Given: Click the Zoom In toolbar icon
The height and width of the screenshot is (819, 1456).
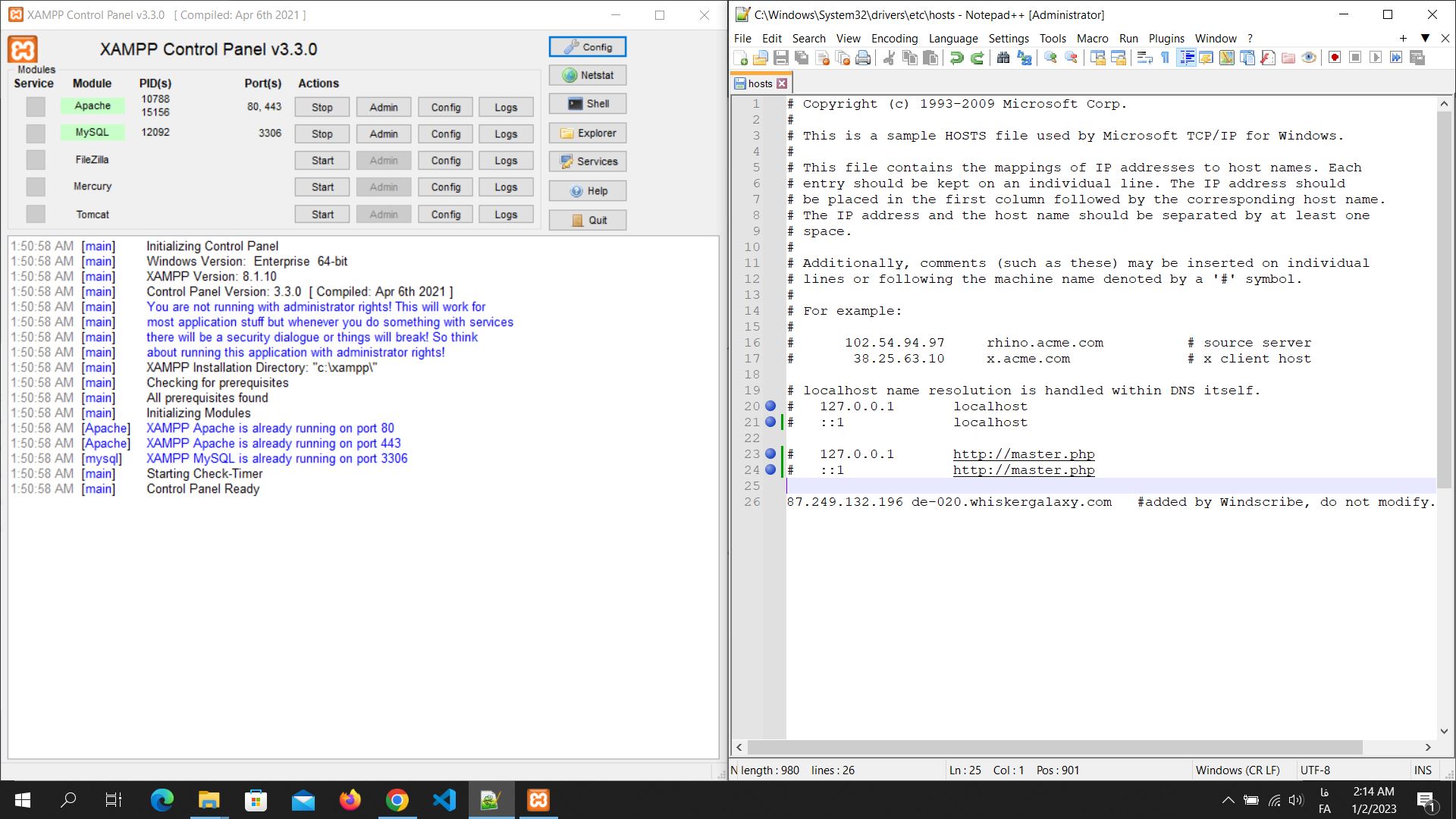Looking at the screenshot, I should 1050,58.
